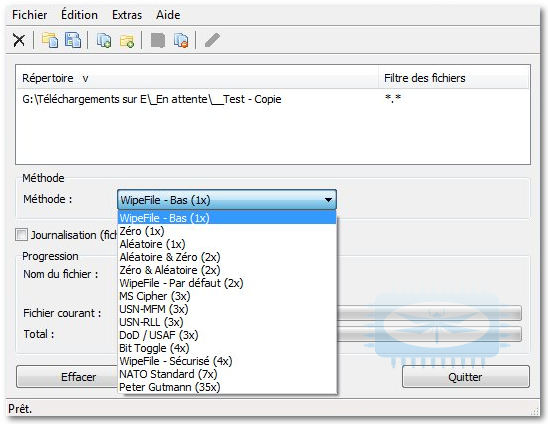Choose WipeFile - Bas (1x) from the list

[x=227, y=218]
